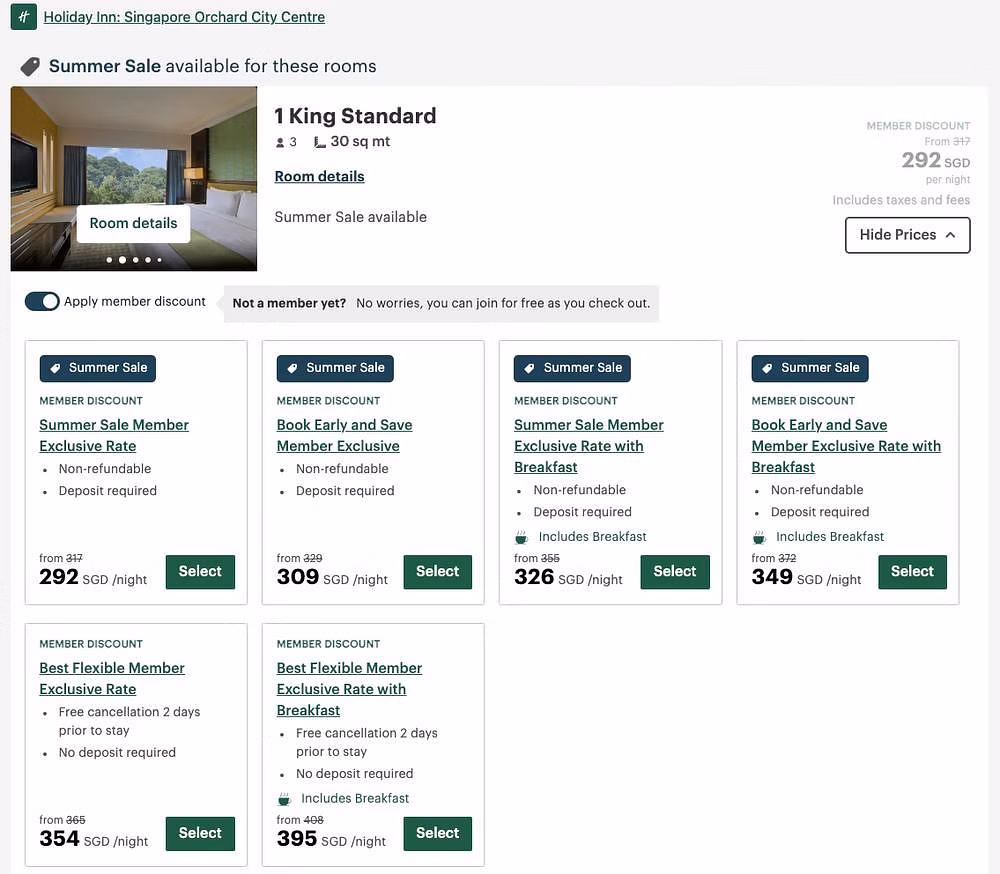Select the 292 SGD per night rate

click(200, 572)
